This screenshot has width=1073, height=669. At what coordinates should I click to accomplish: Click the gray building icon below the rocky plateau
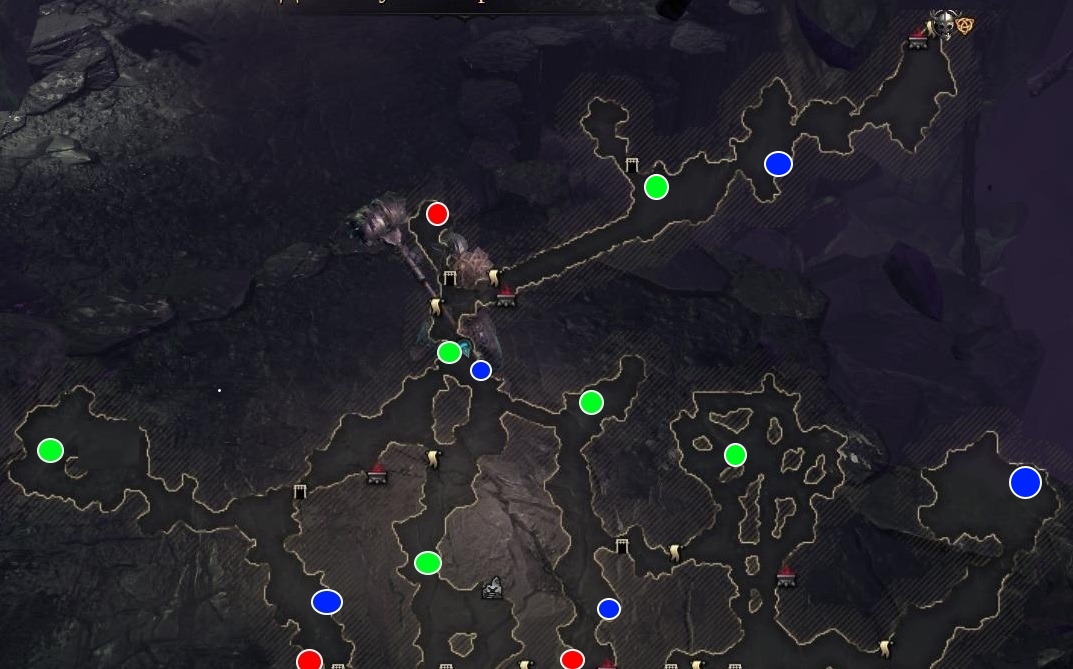point(492,588)
